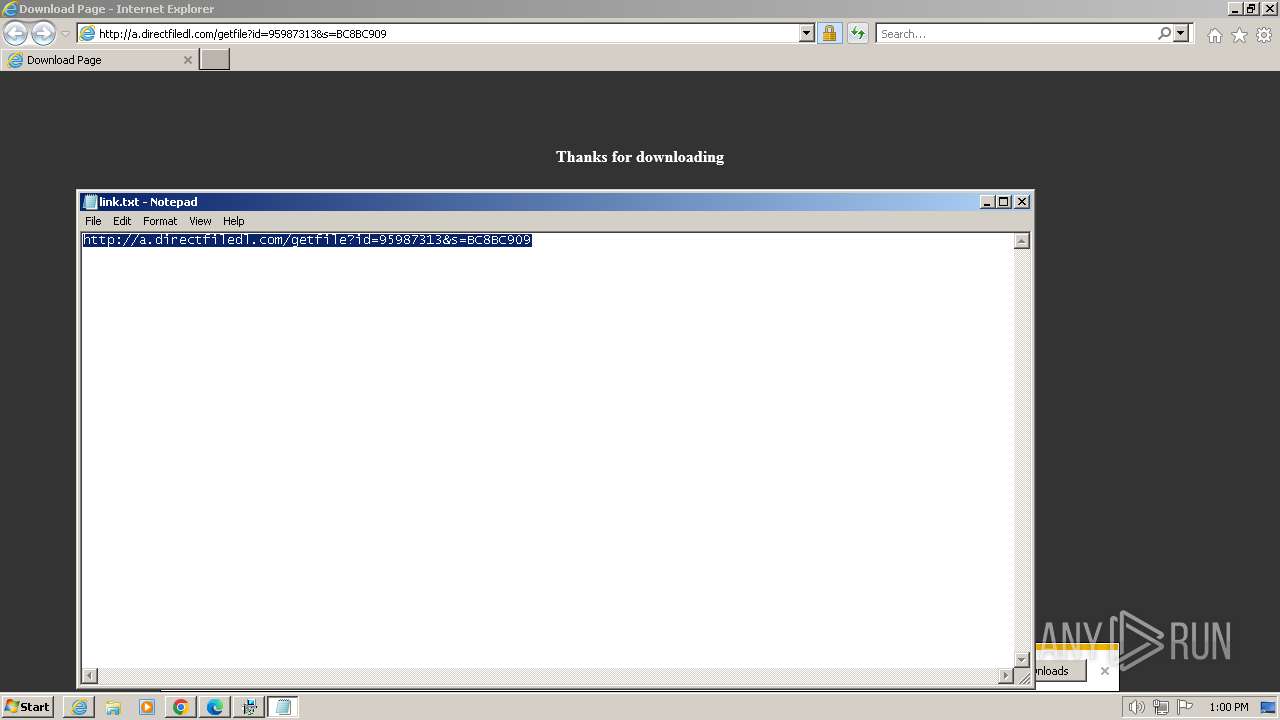The width and height of the screenshot is (1280, 720).
Task: Click Notepad vertical scrollbar up arrow
Action: (1021, 241)
